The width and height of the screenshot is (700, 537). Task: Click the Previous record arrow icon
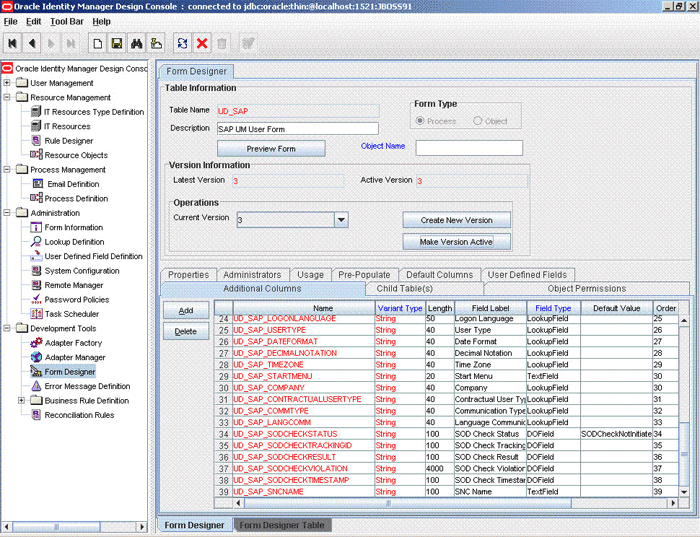(x=32, y=43)
